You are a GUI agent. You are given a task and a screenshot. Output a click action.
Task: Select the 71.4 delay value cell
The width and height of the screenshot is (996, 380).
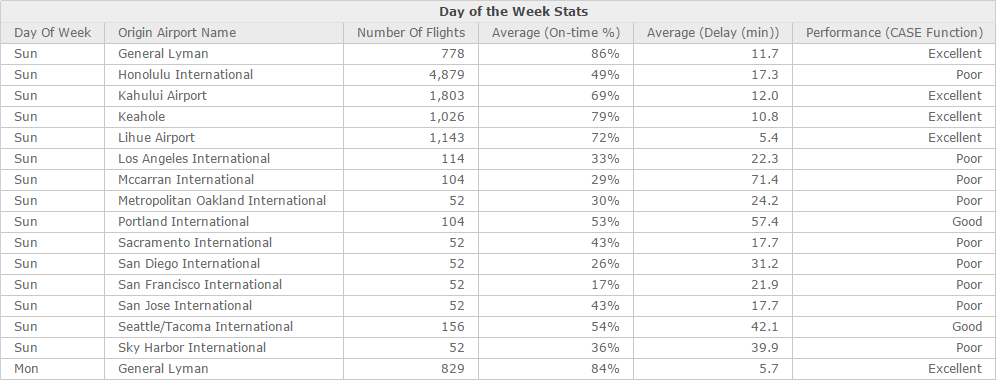(x=713, y=180)
